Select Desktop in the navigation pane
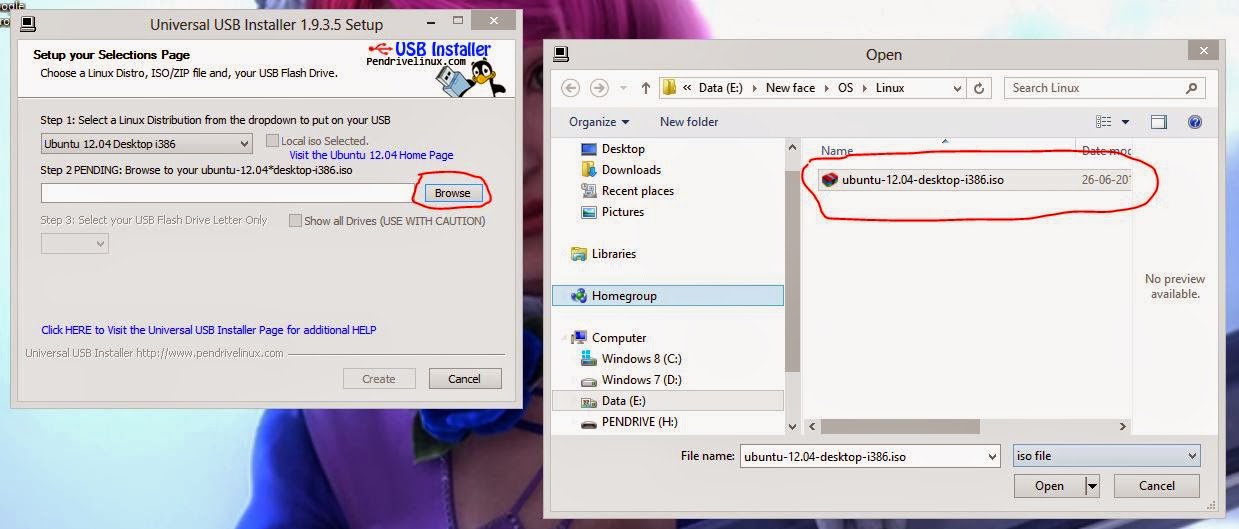Viewport: 1239px width, 529px height. tap(623, 149)
